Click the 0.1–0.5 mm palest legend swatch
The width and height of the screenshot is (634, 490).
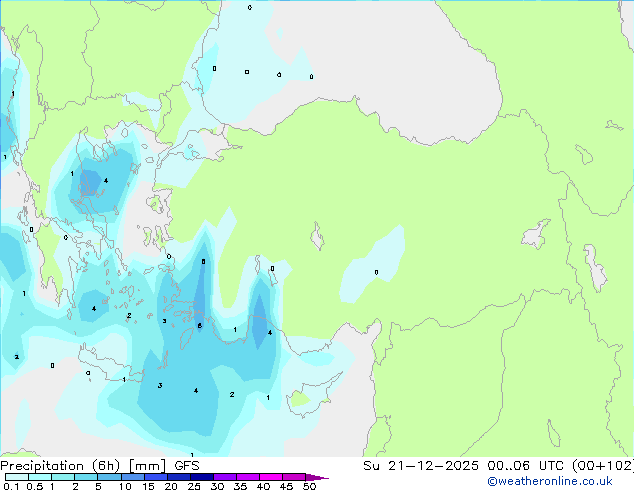click(x=17, y=477)
